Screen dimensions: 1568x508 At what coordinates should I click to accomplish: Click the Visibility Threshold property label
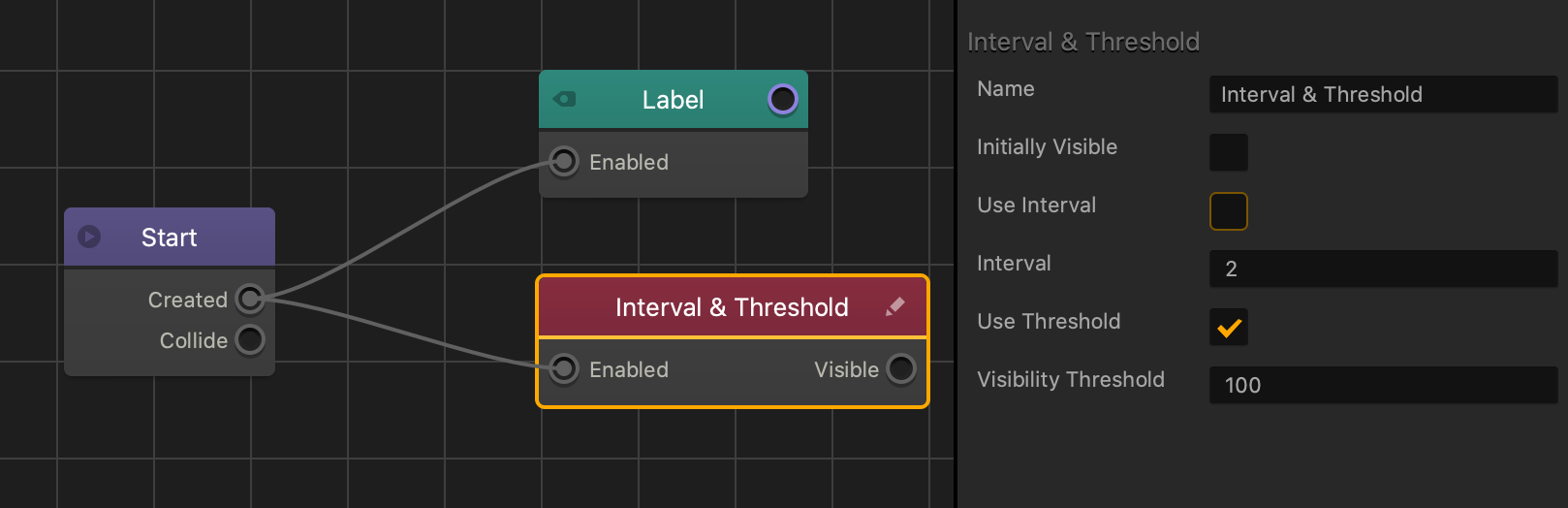(x=1070, y=379)
